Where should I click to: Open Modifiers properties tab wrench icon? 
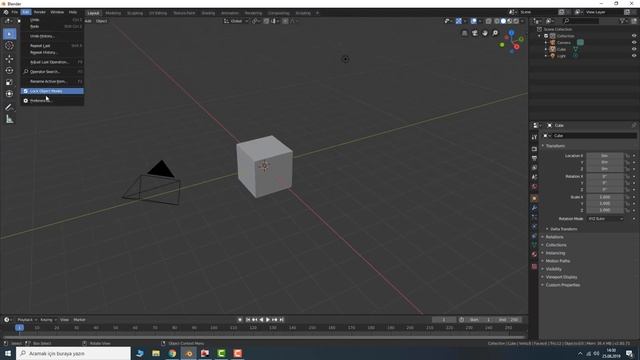[x=534, y=208]
